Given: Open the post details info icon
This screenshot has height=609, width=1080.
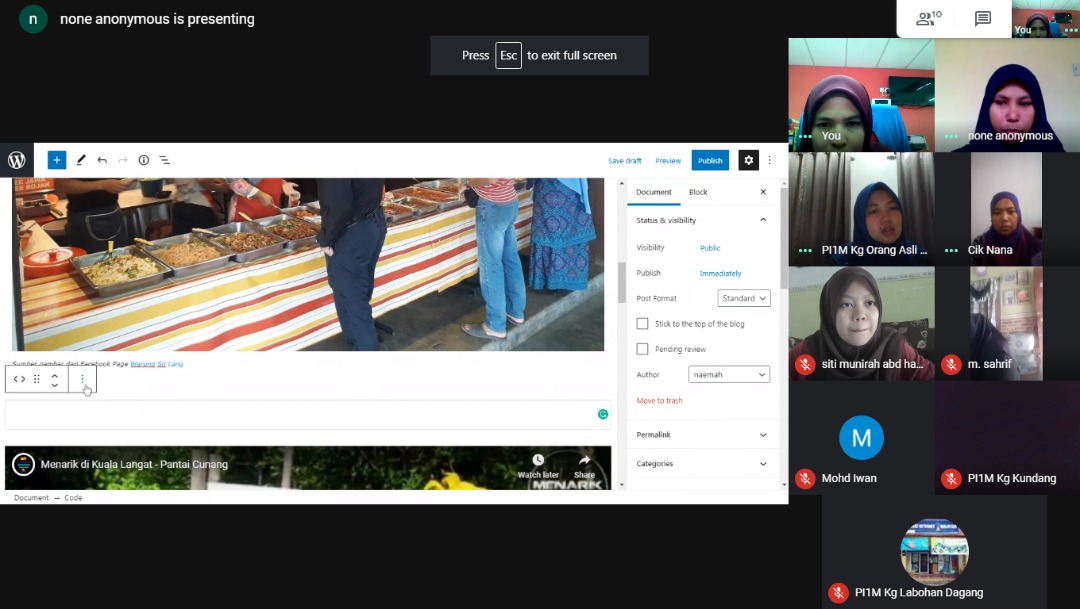Looking at the screenshot, I should coord(143,160).
